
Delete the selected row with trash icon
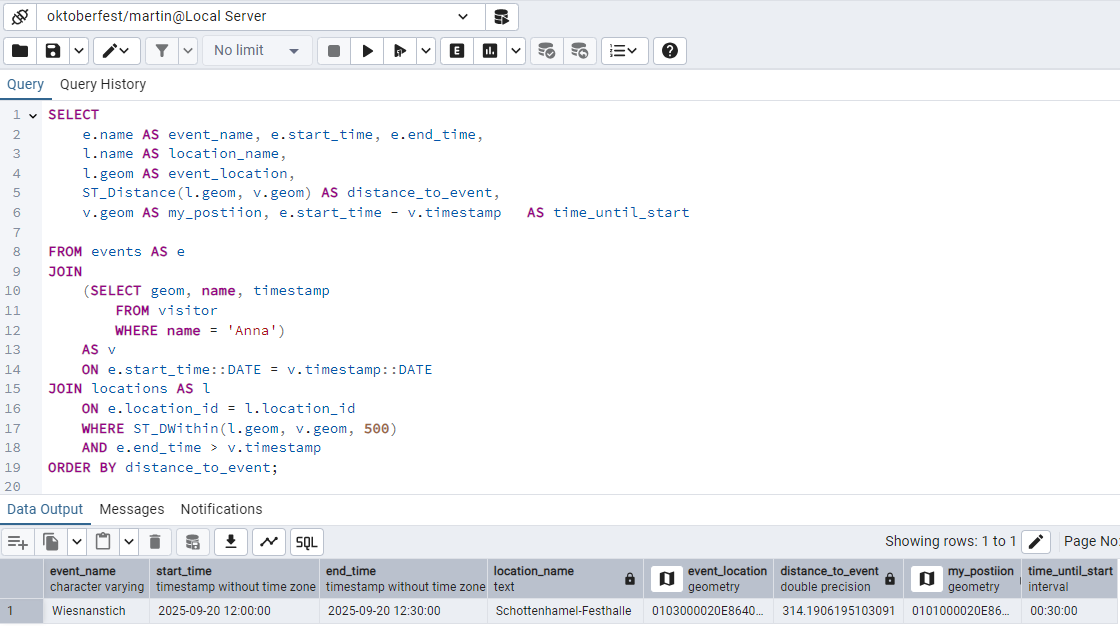click(x=155, y=542)
